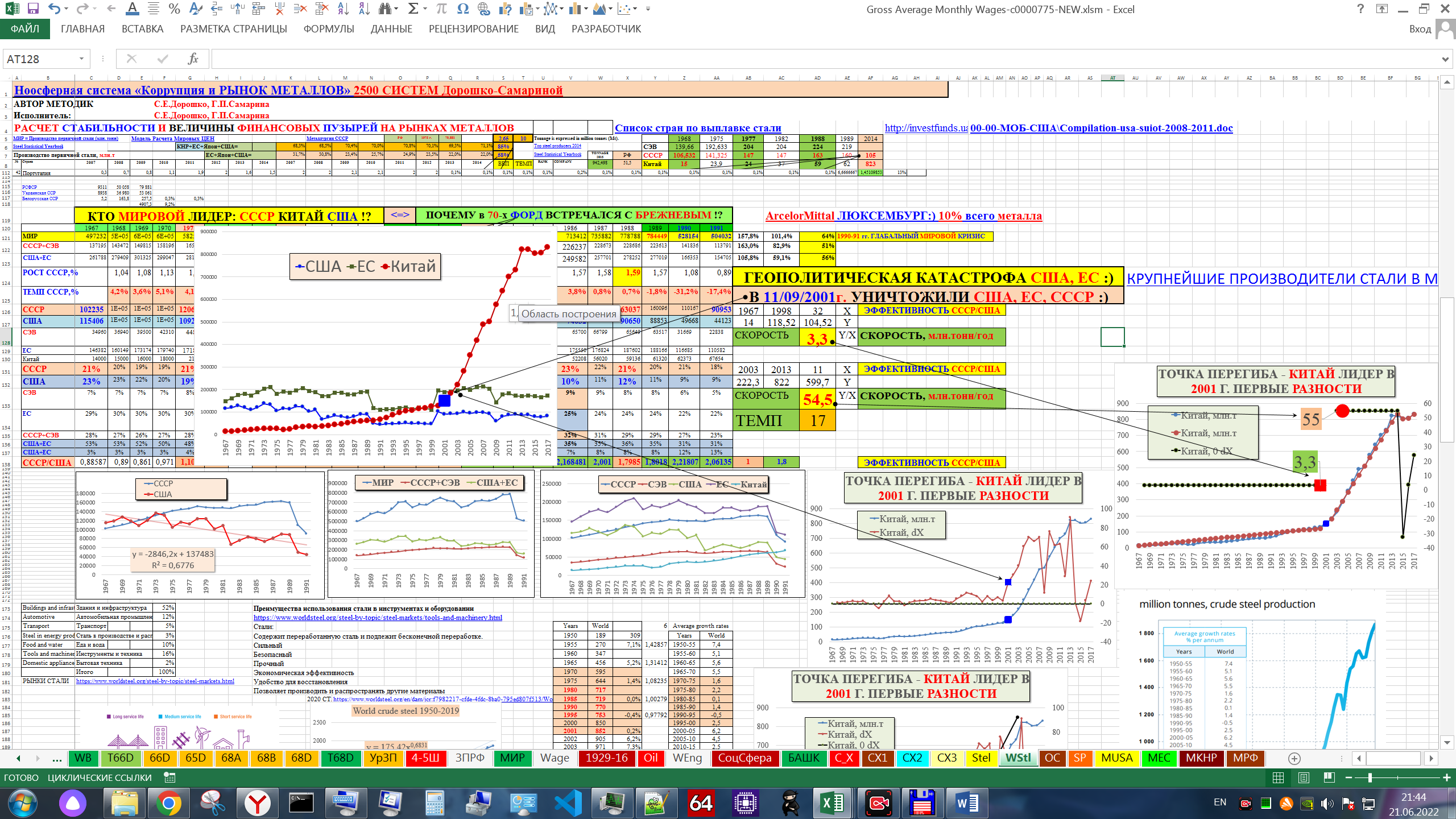Select Normal grid view in status bar

pos(1278,777)
